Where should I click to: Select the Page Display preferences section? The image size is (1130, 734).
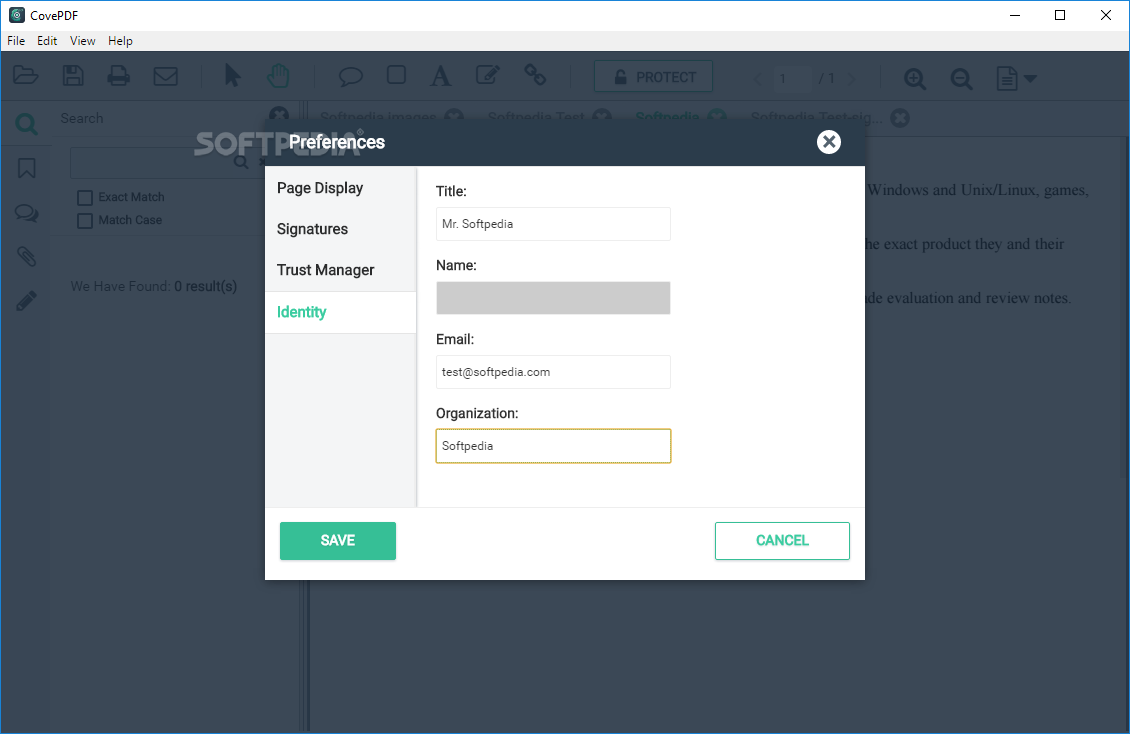coord(340,188)
